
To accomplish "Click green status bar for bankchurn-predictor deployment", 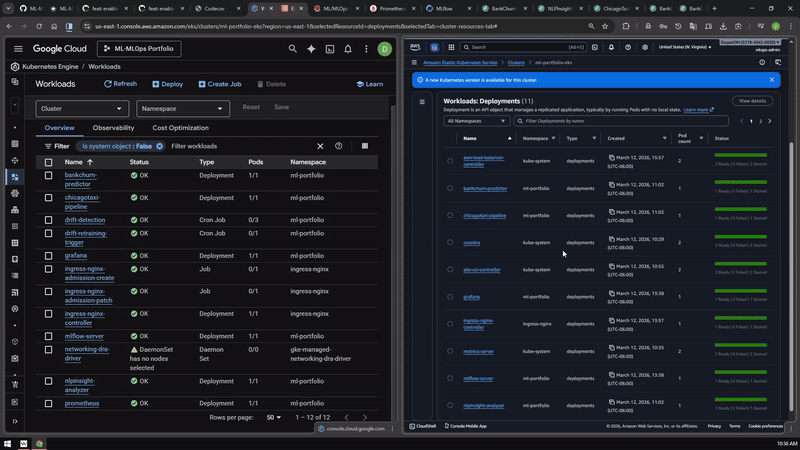I will (741, 182).
